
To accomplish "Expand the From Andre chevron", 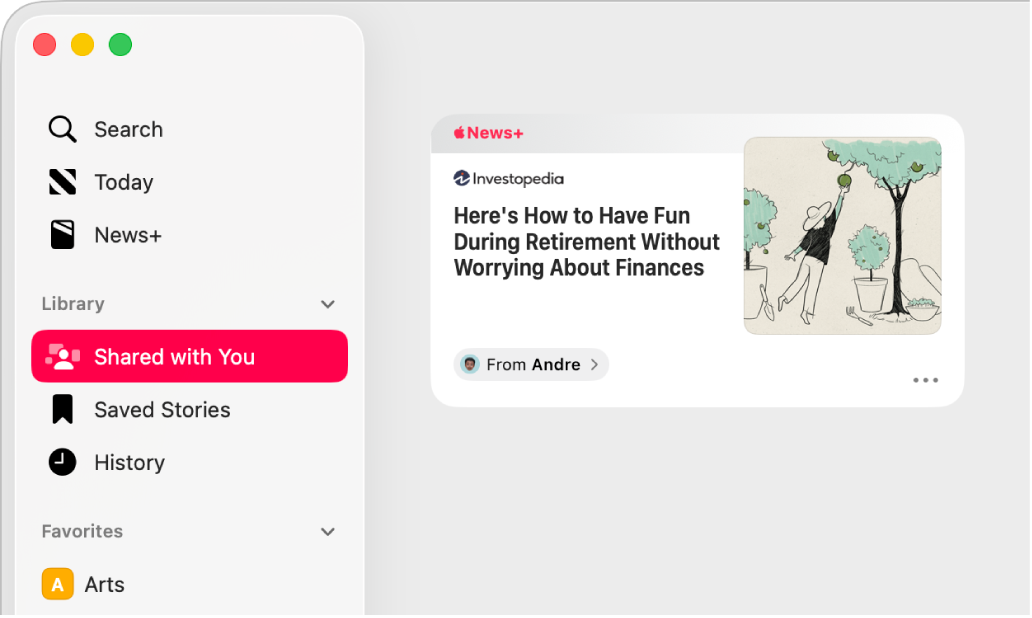I will pyautogui.click(x=595, y=364).
